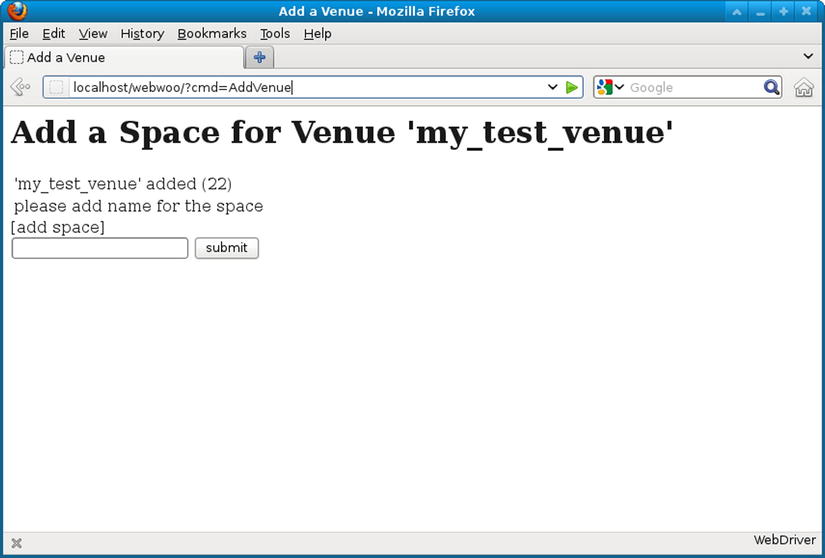Select the 'Add a Venue' tab

tap(124, 57)
